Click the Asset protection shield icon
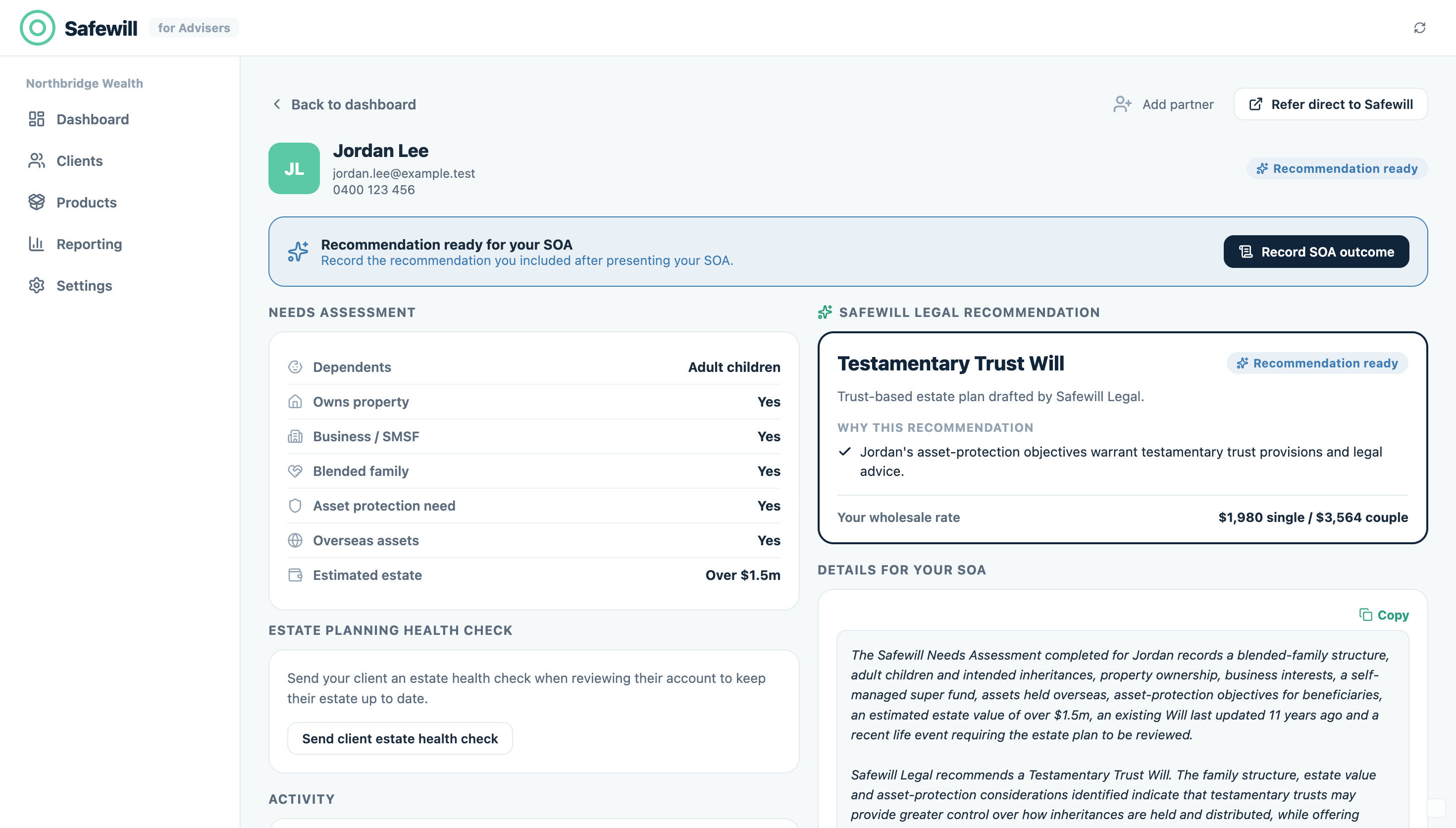The width and height of the screenshot is (1456, 828). pos(295,506)
